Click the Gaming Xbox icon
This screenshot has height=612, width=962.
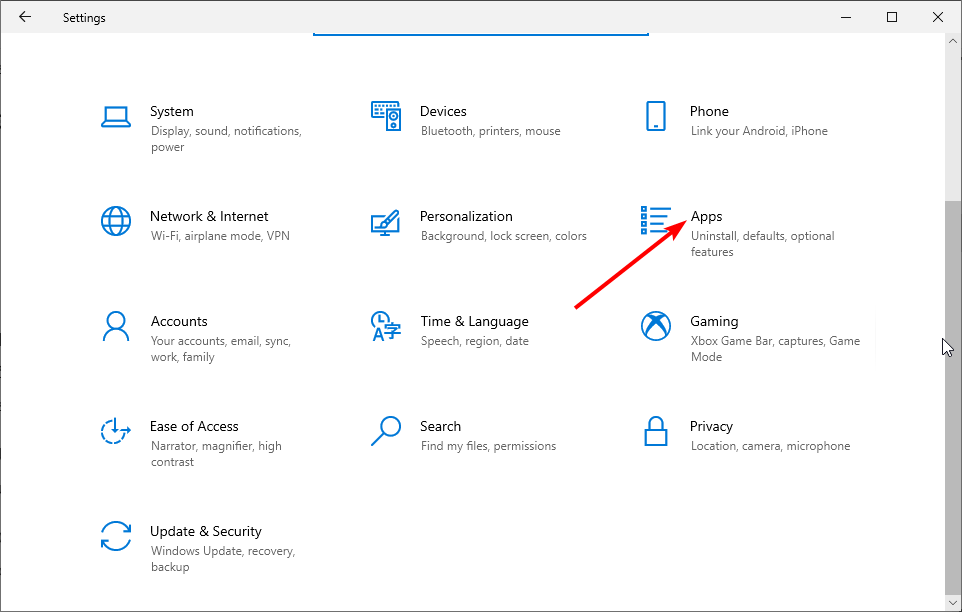click(x=656, y=326)
